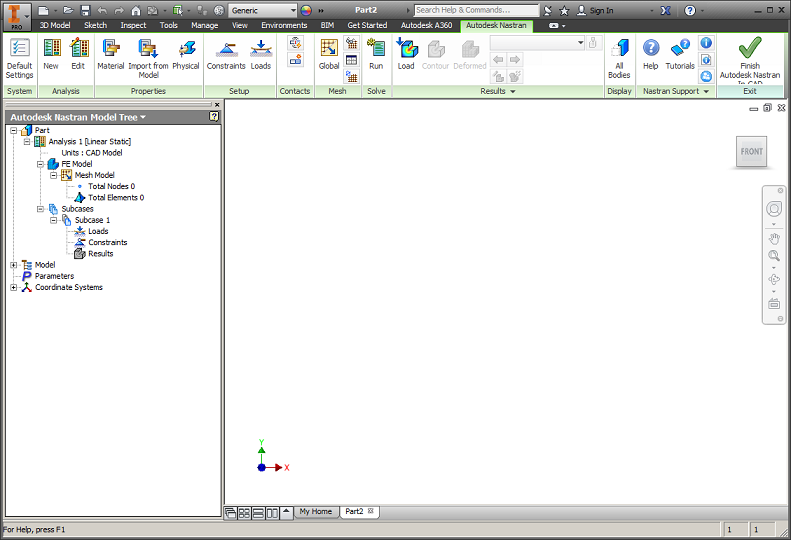
Task: Select the Parameters tree item
Action: (x=54, y=276)
